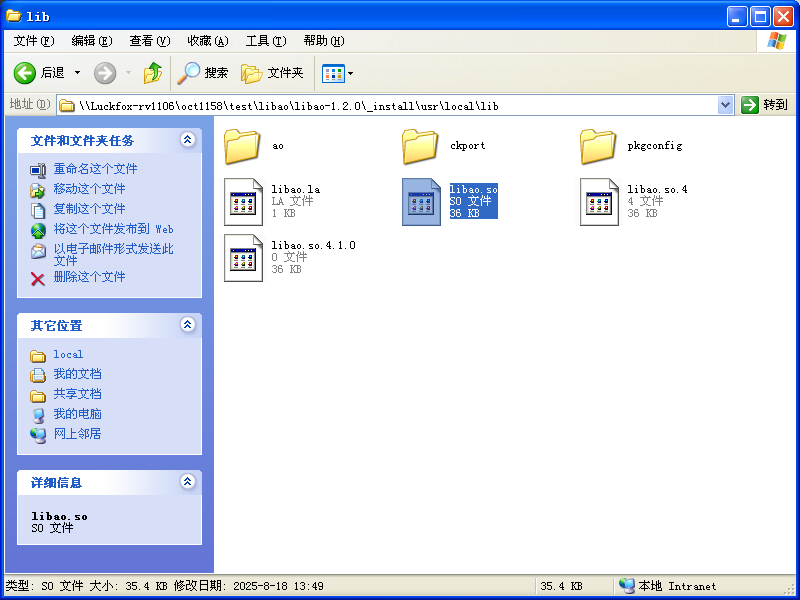Open 共享文档 in other places
The width and height of the screenshot is (800, 600).
[78, 394]
